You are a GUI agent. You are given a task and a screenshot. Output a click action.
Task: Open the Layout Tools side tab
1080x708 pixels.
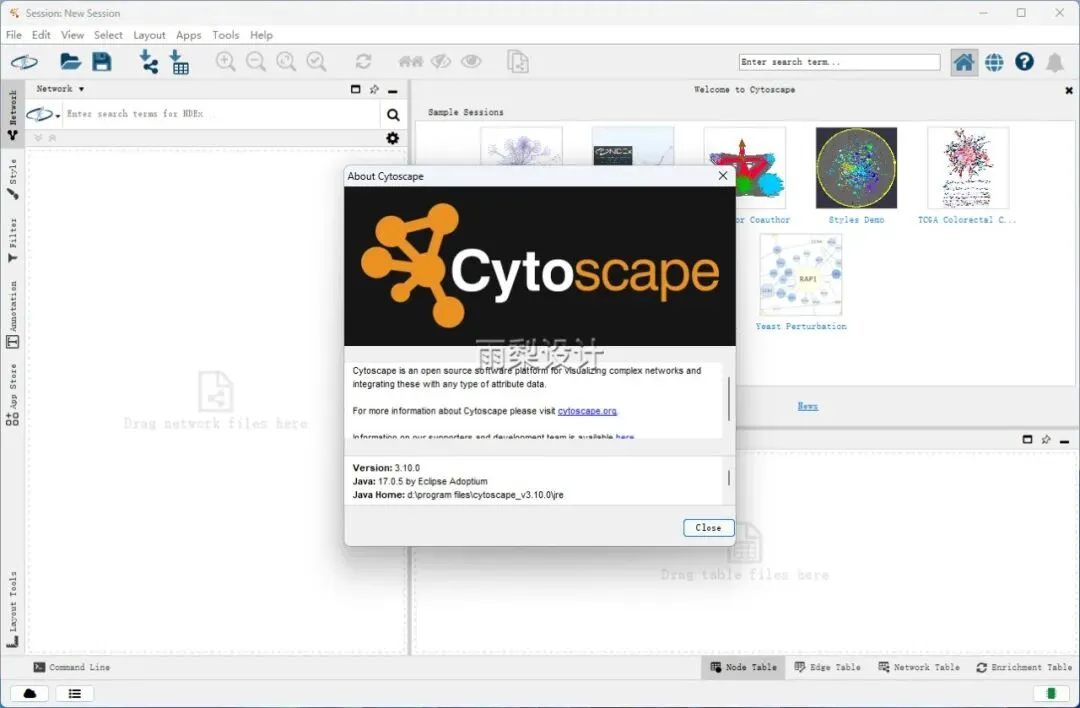tap(12, 610)
